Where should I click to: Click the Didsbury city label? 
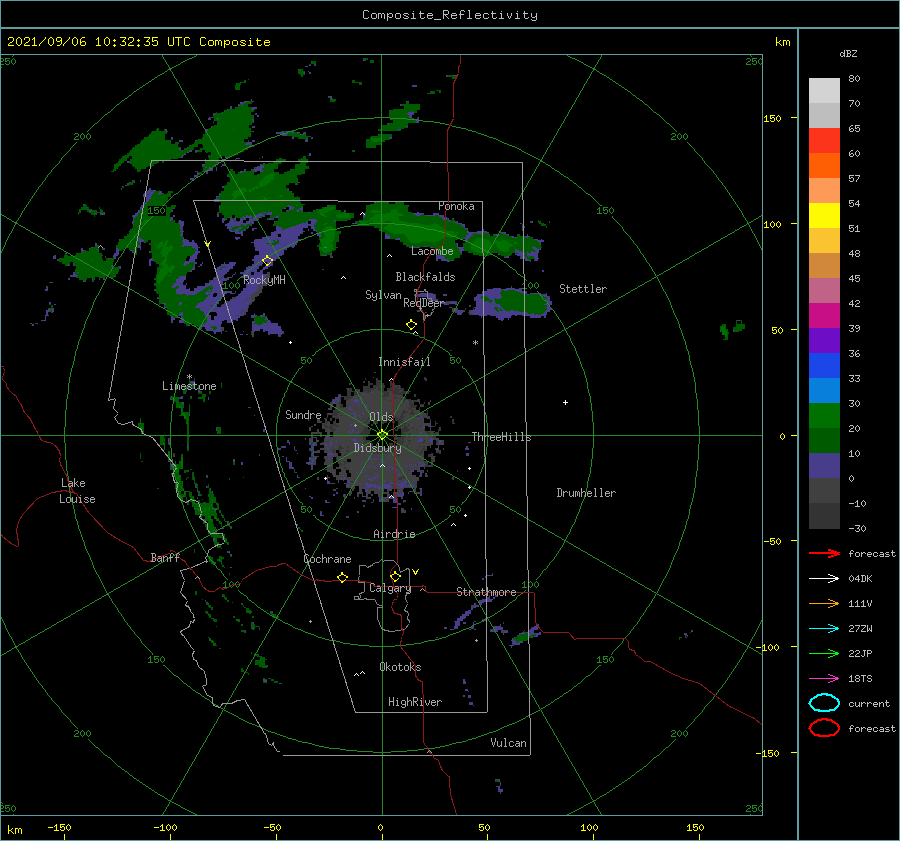tap(377, 448)
